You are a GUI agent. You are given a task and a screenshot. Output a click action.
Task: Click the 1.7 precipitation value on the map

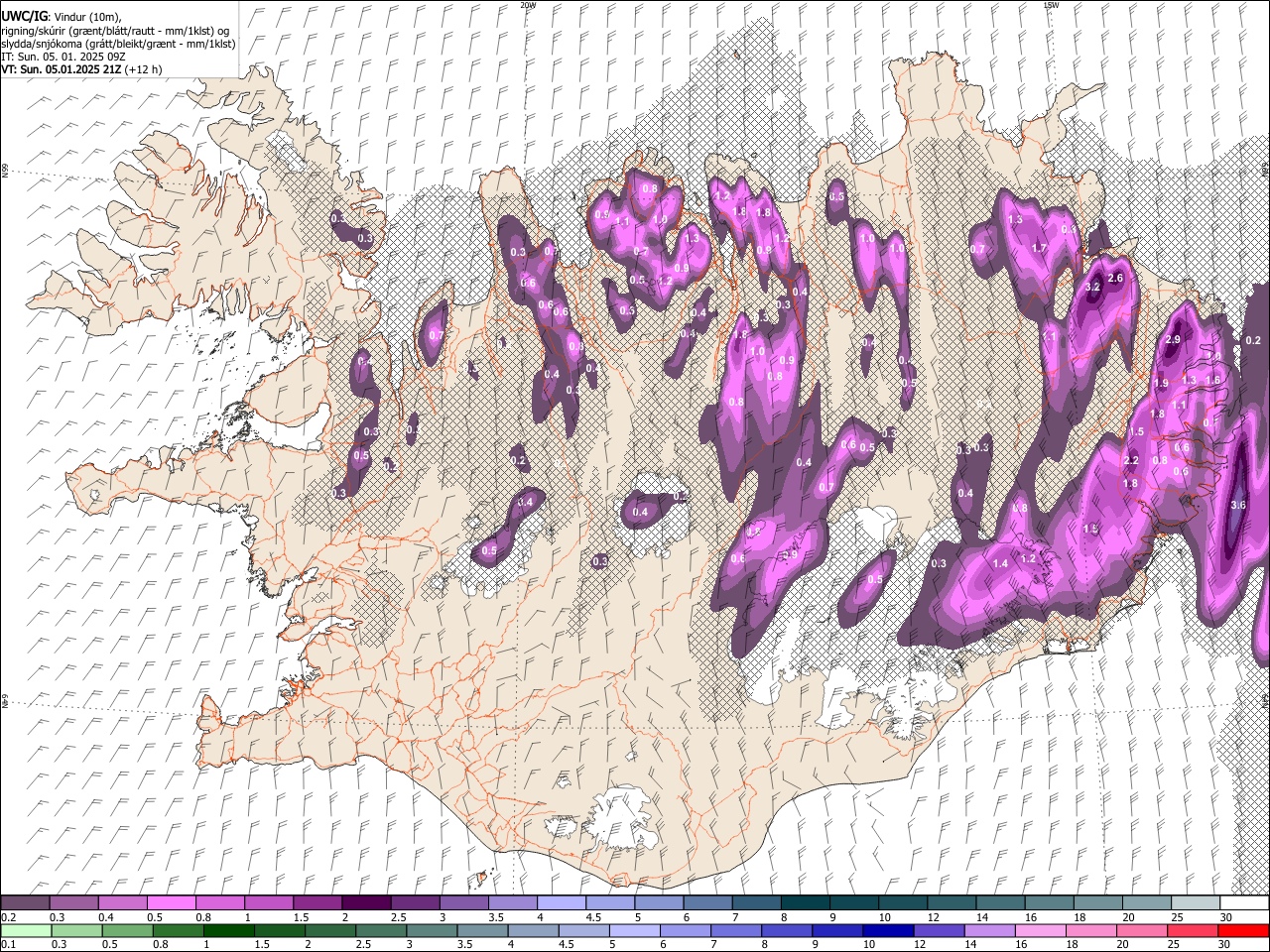pyautogui.click(x=1040, y=248)
